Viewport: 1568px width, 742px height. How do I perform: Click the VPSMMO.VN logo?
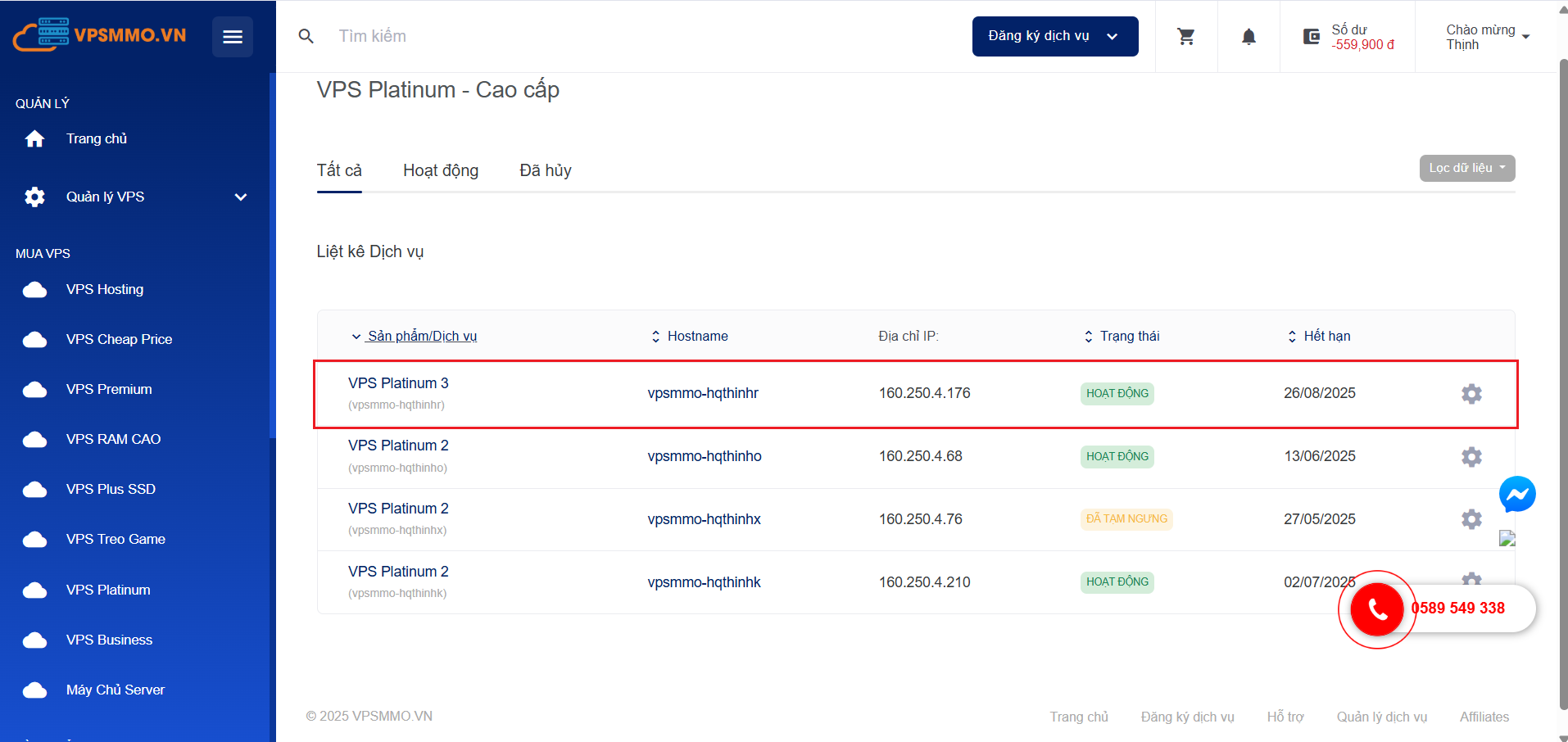tap(99, 35)
